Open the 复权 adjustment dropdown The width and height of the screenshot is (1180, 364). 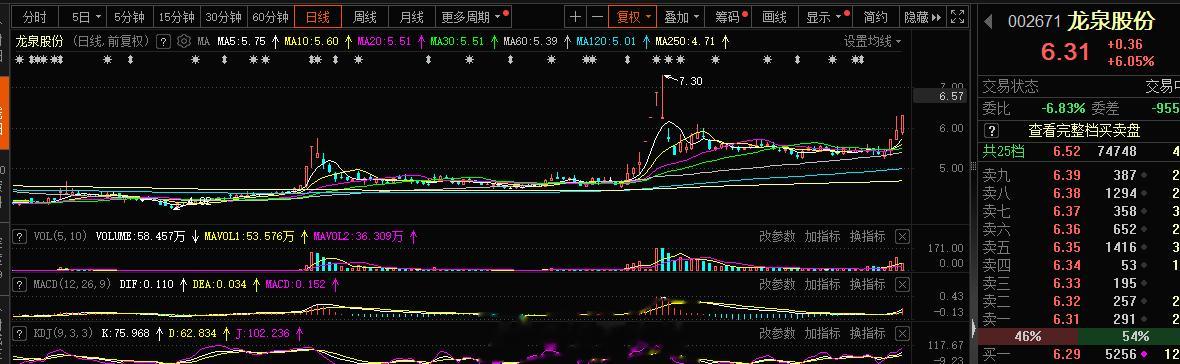[x=633, y=17]
